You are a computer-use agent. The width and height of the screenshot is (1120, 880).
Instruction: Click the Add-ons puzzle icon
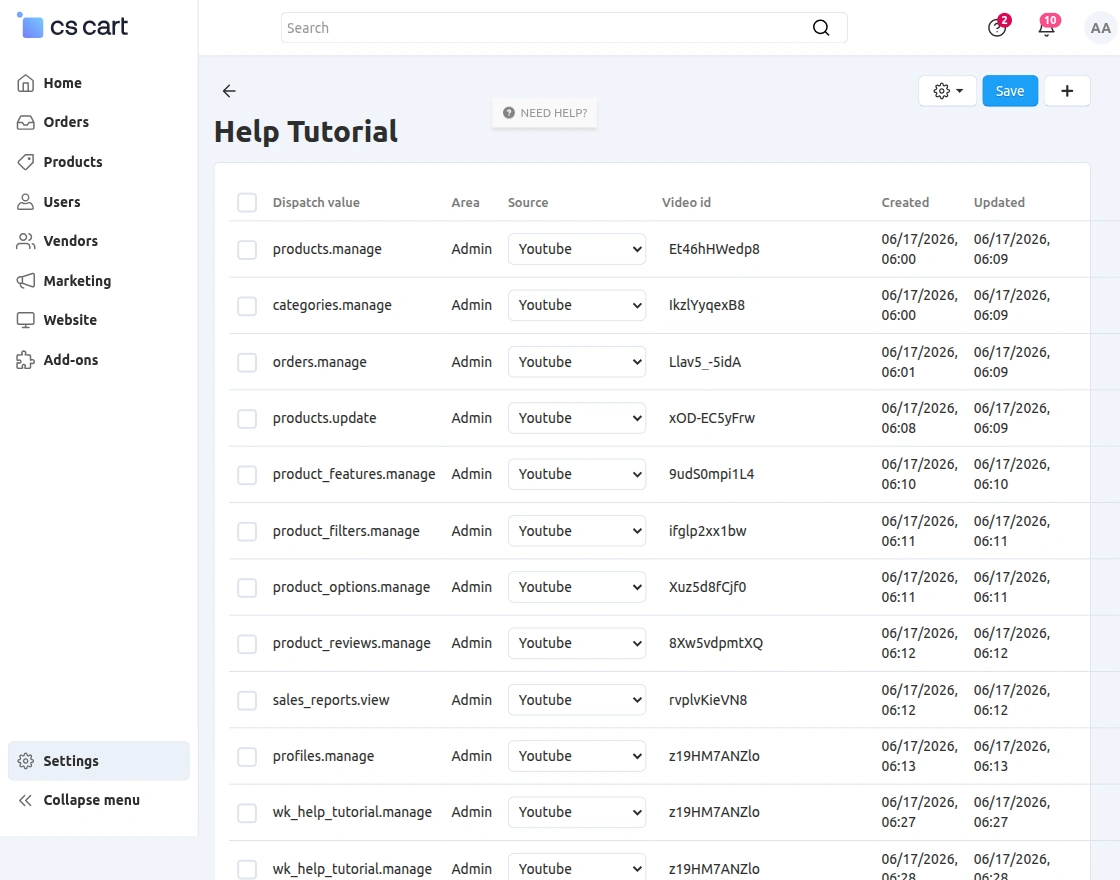[26, 360]
